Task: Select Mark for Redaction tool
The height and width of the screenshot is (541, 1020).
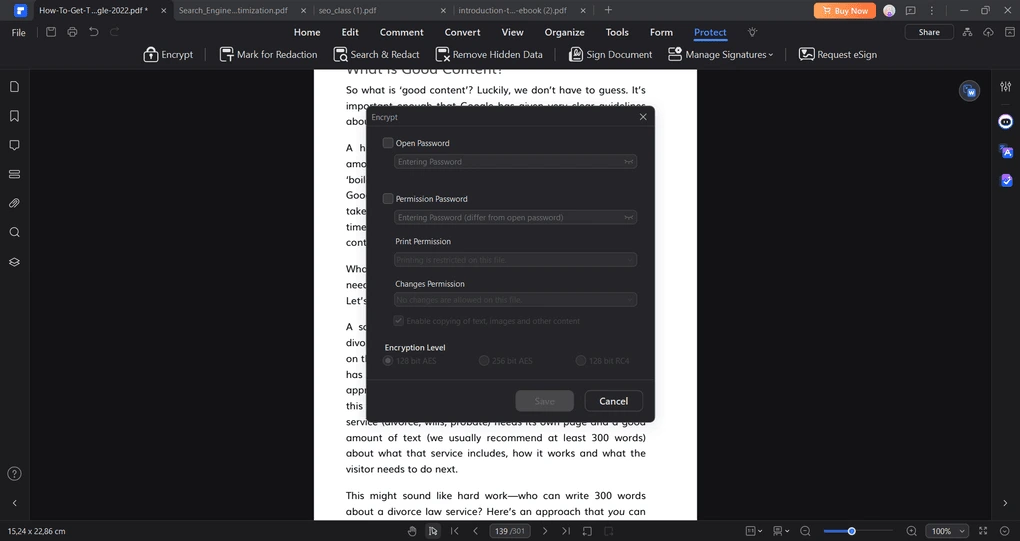Action: coord(269,55)
